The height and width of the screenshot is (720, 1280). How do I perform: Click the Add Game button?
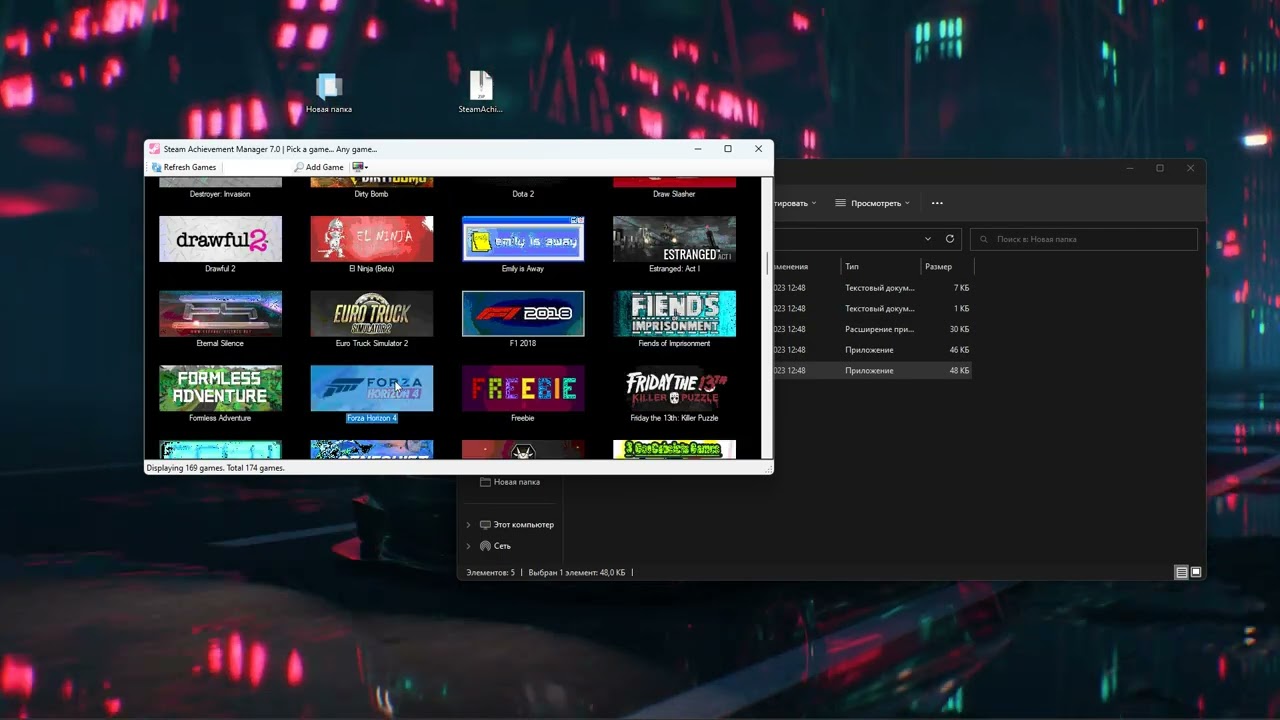pyautogui.click(x=319, y=167)
